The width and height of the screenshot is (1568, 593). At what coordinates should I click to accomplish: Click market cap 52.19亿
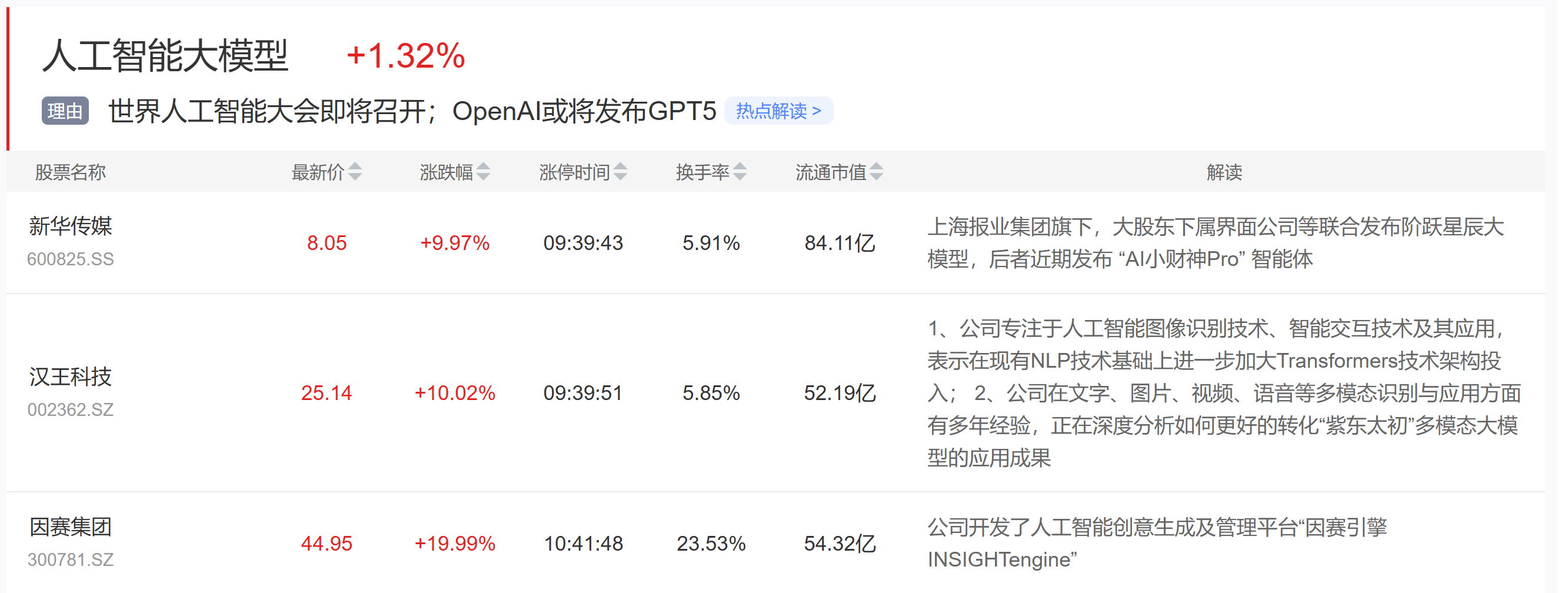(x=840, y=393)
